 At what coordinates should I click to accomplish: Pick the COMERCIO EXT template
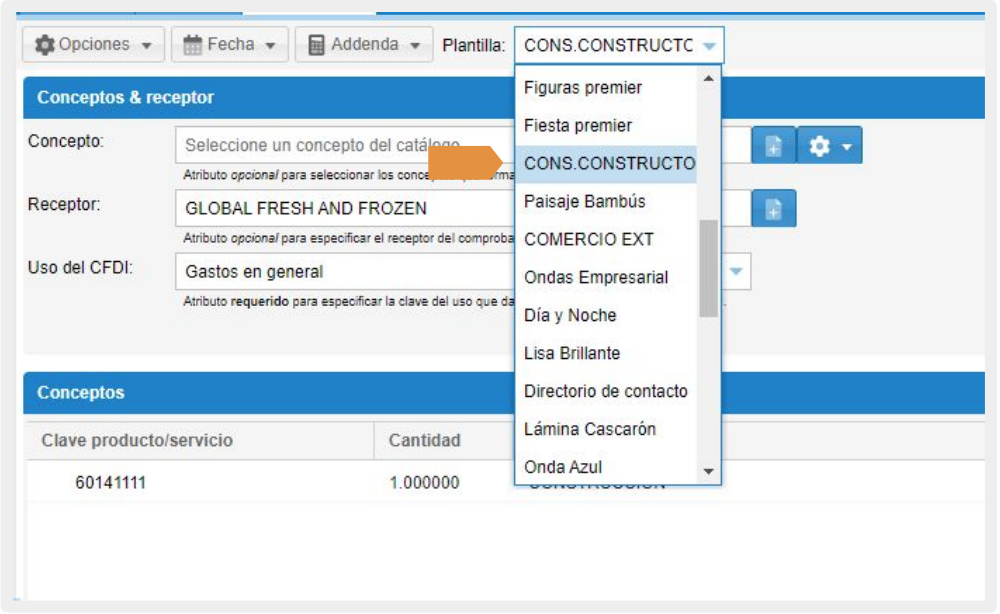[x=588, y=240]
